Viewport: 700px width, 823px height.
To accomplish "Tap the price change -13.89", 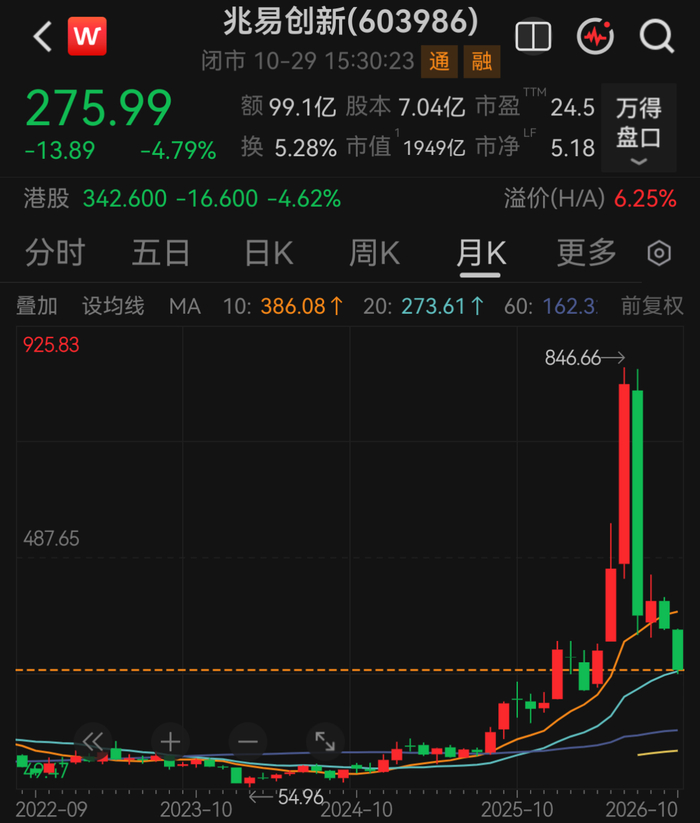I will pos(60,151).
